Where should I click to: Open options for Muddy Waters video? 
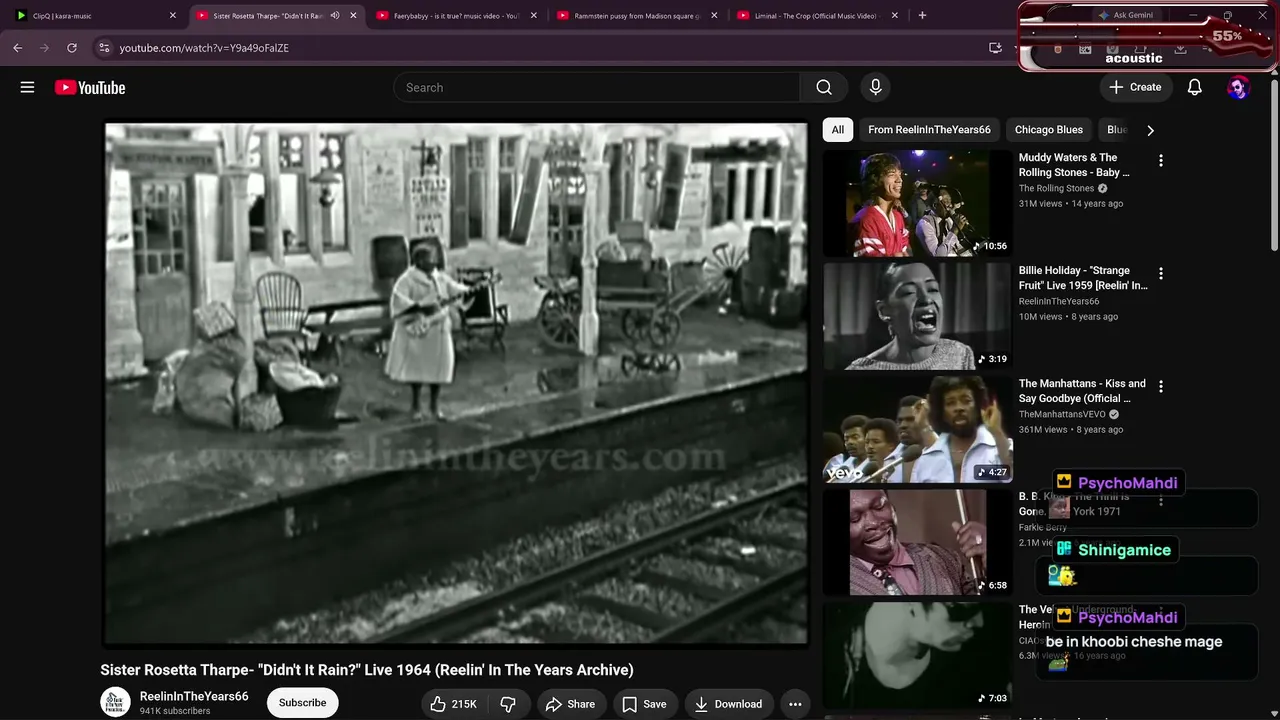pos(1160,160)
